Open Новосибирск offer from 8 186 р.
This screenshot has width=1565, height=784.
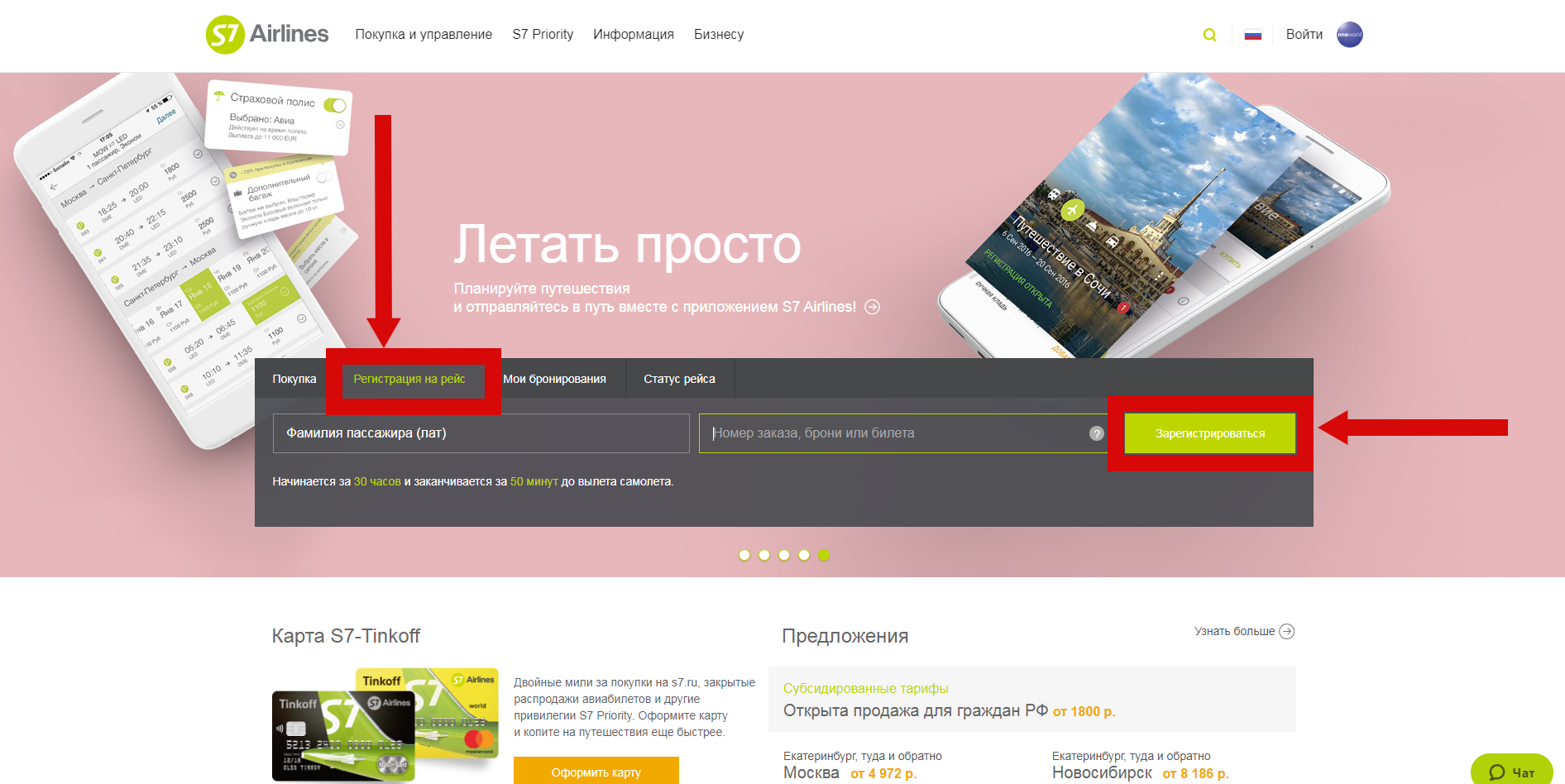(1140, 772)
